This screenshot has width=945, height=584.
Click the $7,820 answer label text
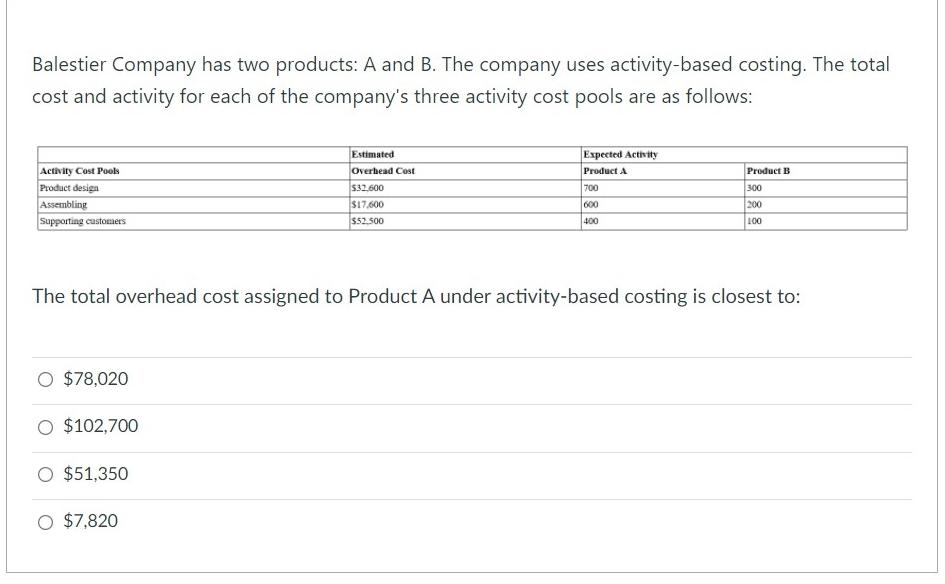pos(91,521)
